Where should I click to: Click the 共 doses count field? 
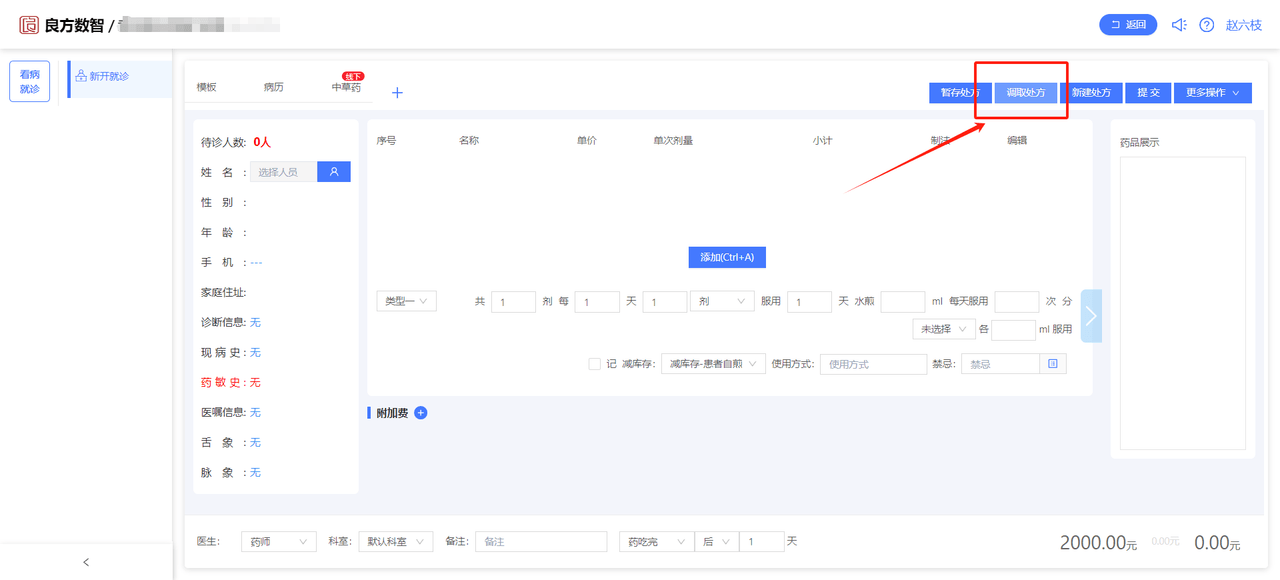point(513,302)
